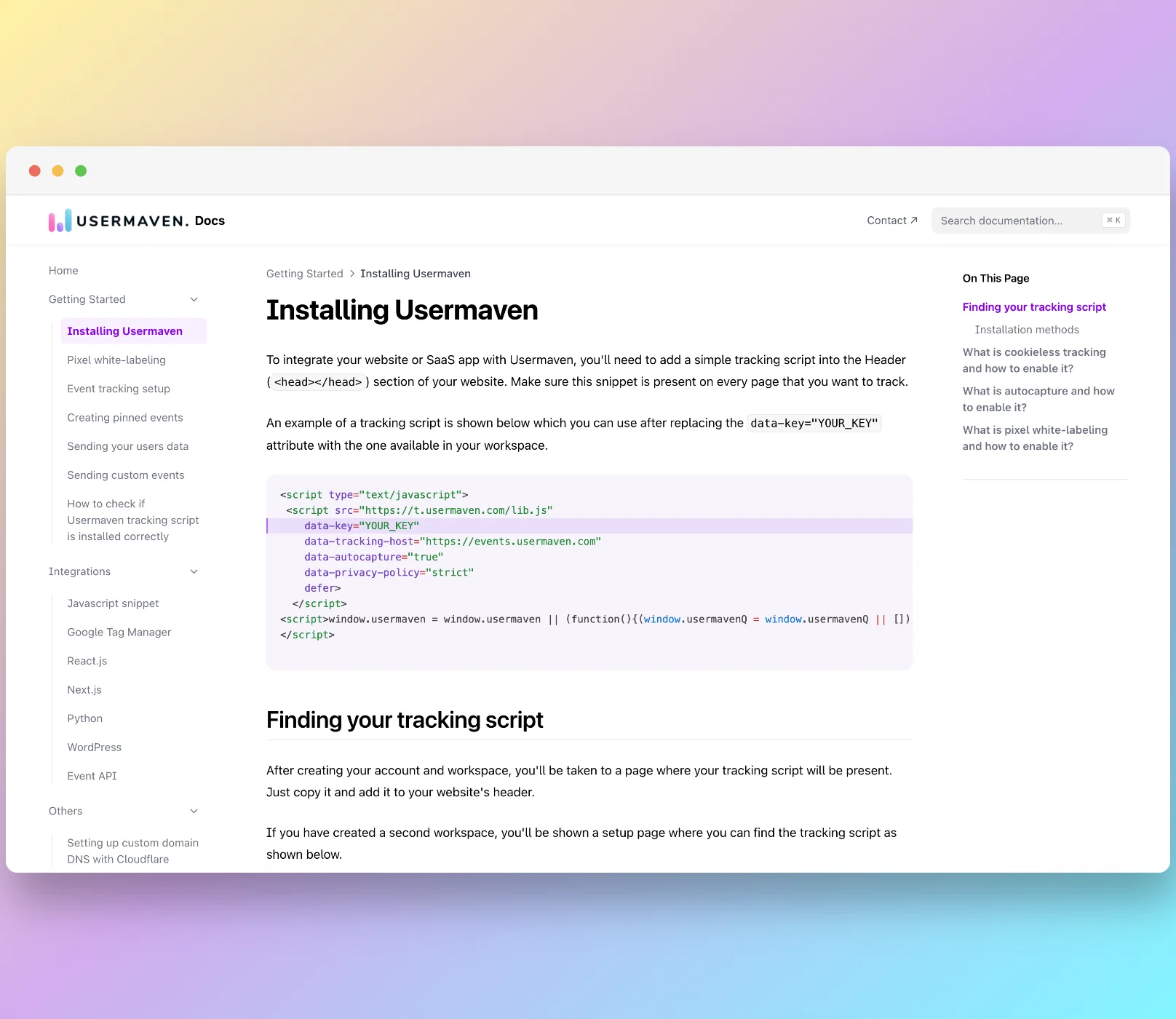Click the inline data-key="YOUR_KEY" code snippet

tap(814, 424)
